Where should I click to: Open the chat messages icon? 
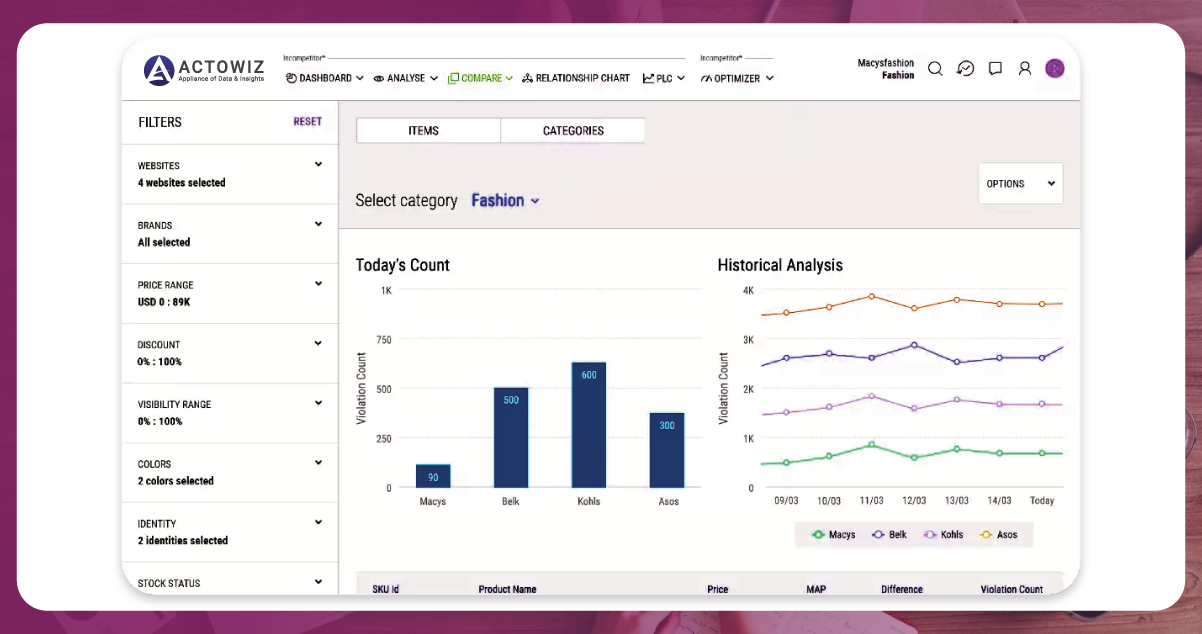[x=995, y=69]
